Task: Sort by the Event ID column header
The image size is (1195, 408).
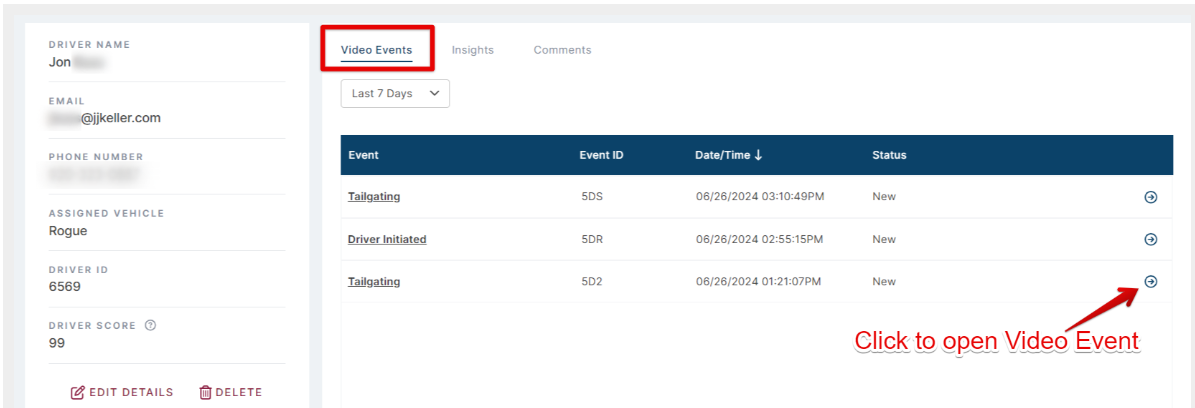Action: pyautogui.click(x=601, y=155)
